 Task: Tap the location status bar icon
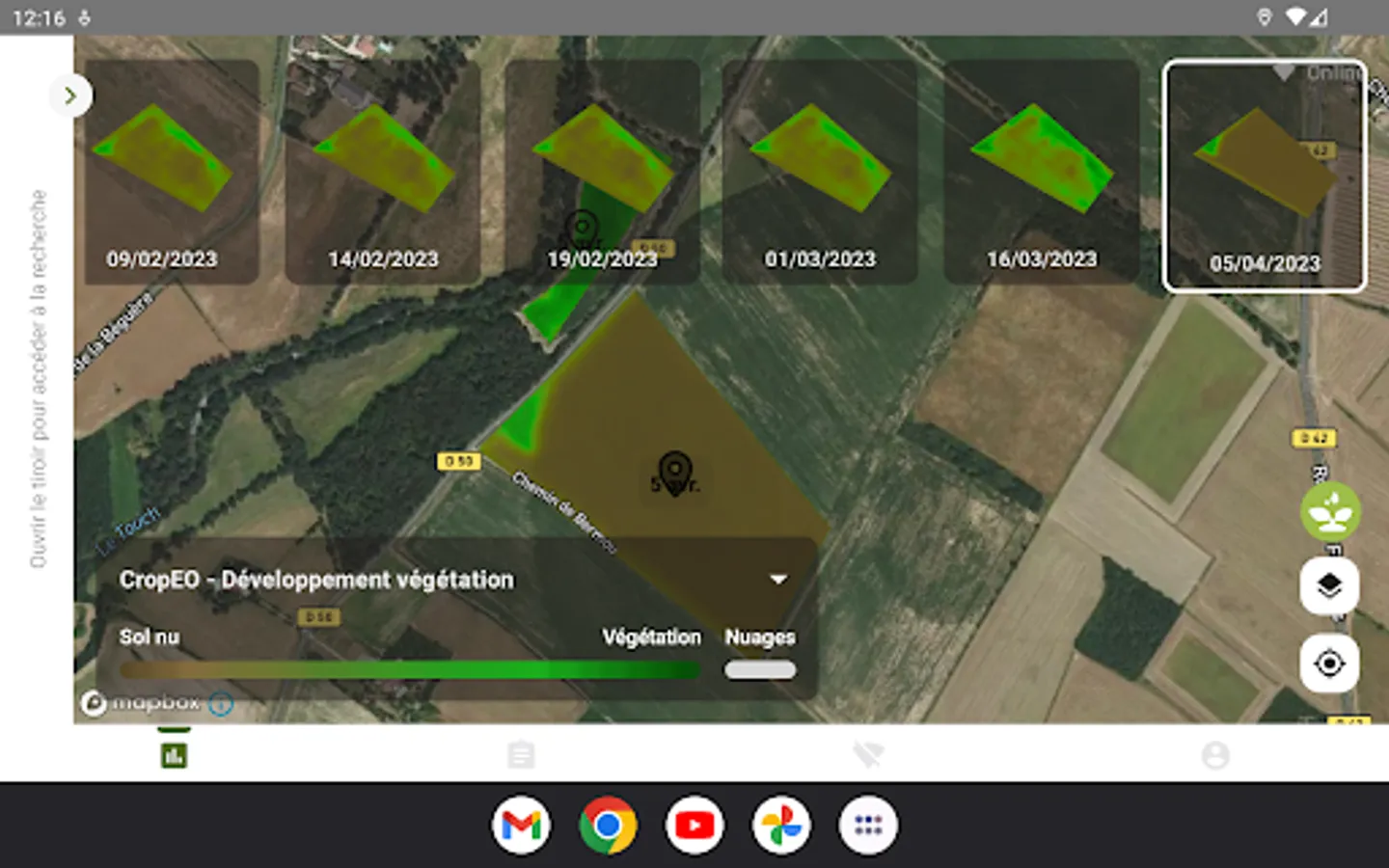(1265, 17)
